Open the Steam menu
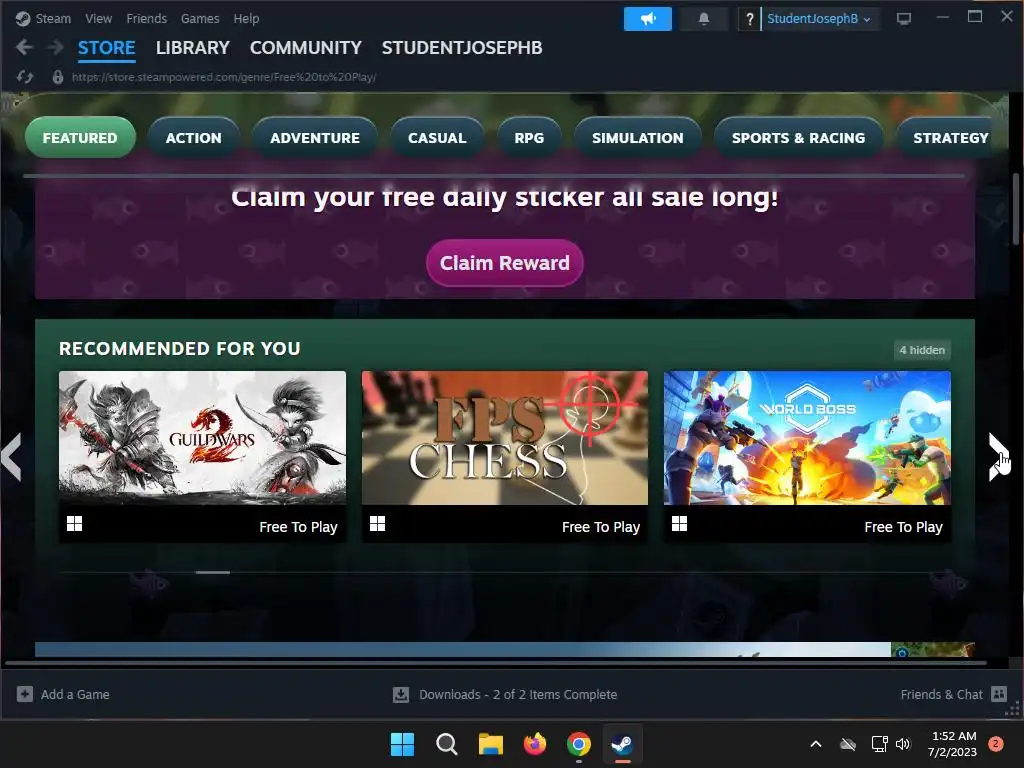 [x=53, y=19]
